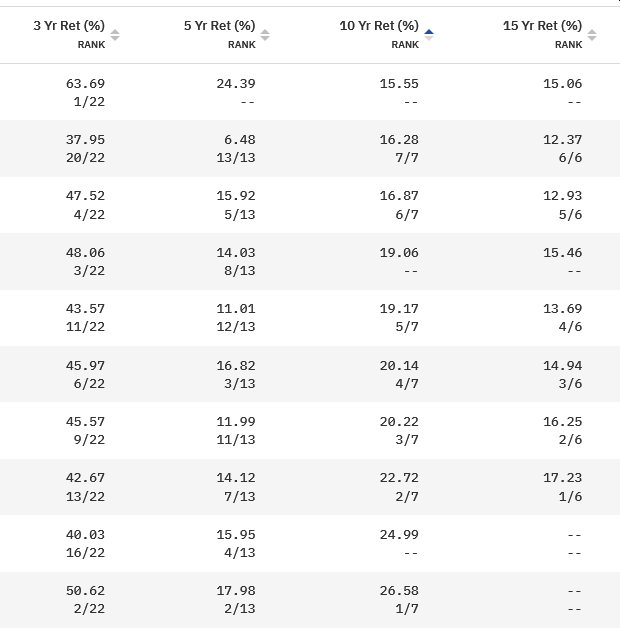Select the 3 Yr Ret (%) column header

69,26
